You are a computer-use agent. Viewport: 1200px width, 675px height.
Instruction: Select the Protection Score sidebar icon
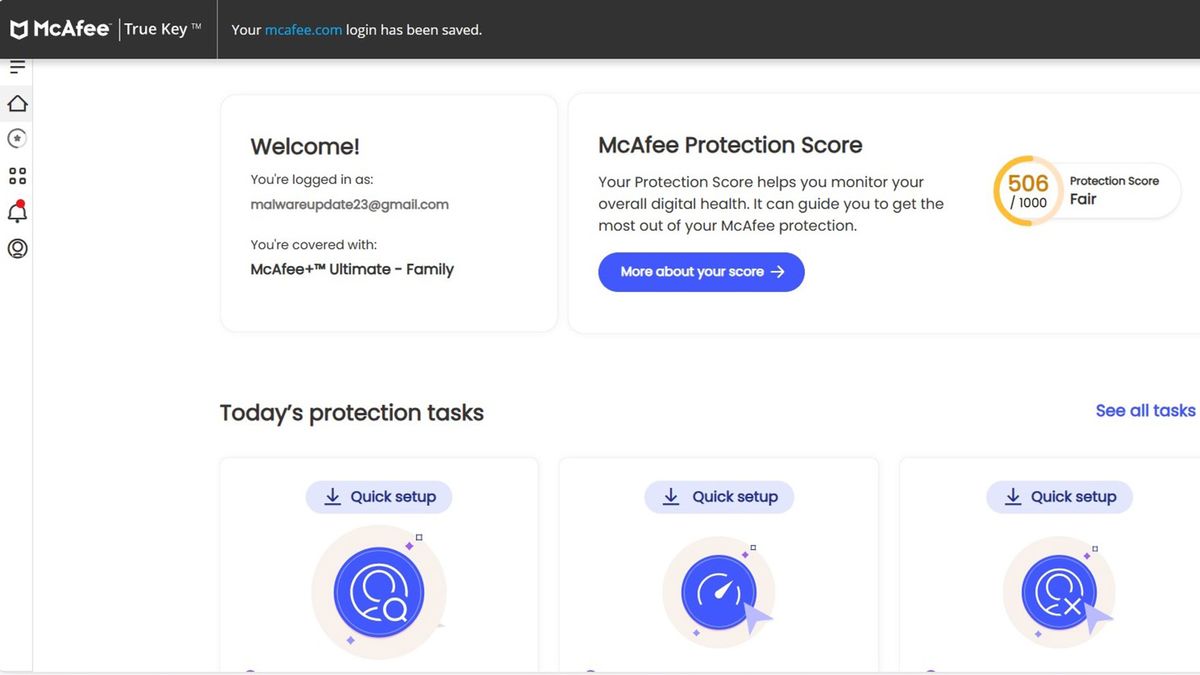17,138
